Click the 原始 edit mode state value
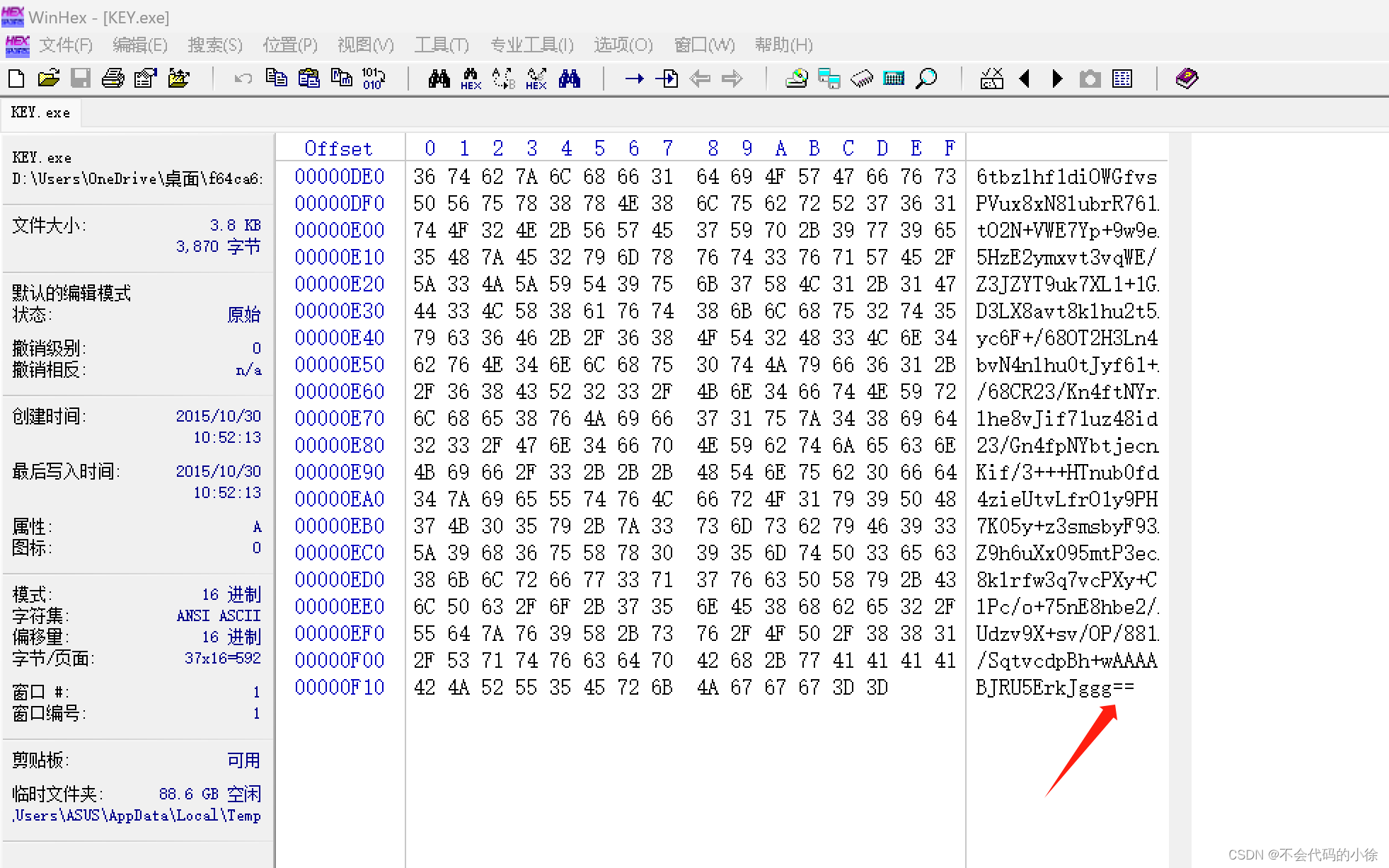The height and width of the screenshot is (868, 1389). click(244, 315)
